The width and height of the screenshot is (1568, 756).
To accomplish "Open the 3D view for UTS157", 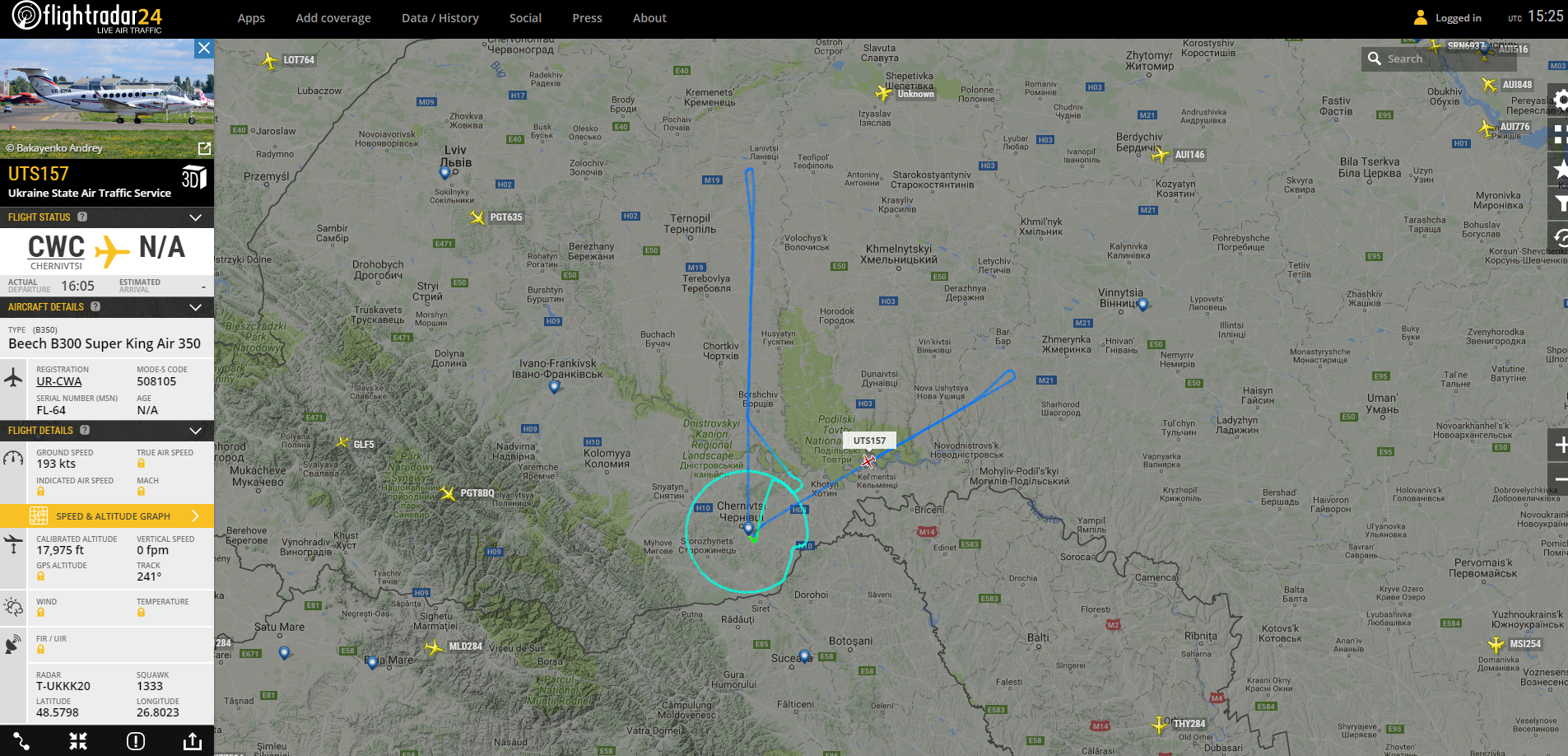I will 194,177.
